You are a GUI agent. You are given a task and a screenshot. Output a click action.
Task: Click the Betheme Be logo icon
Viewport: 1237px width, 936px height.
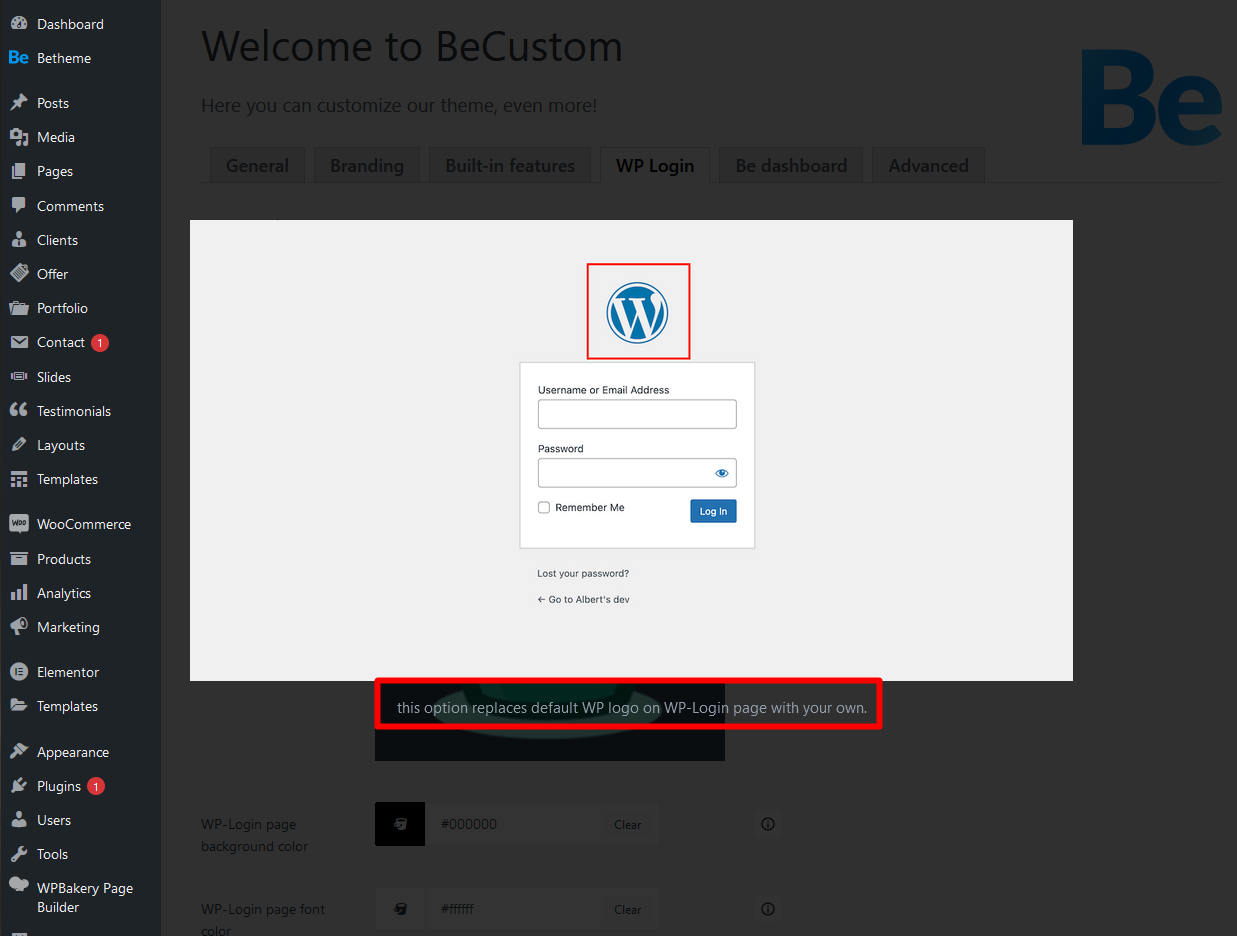(18, 58)
